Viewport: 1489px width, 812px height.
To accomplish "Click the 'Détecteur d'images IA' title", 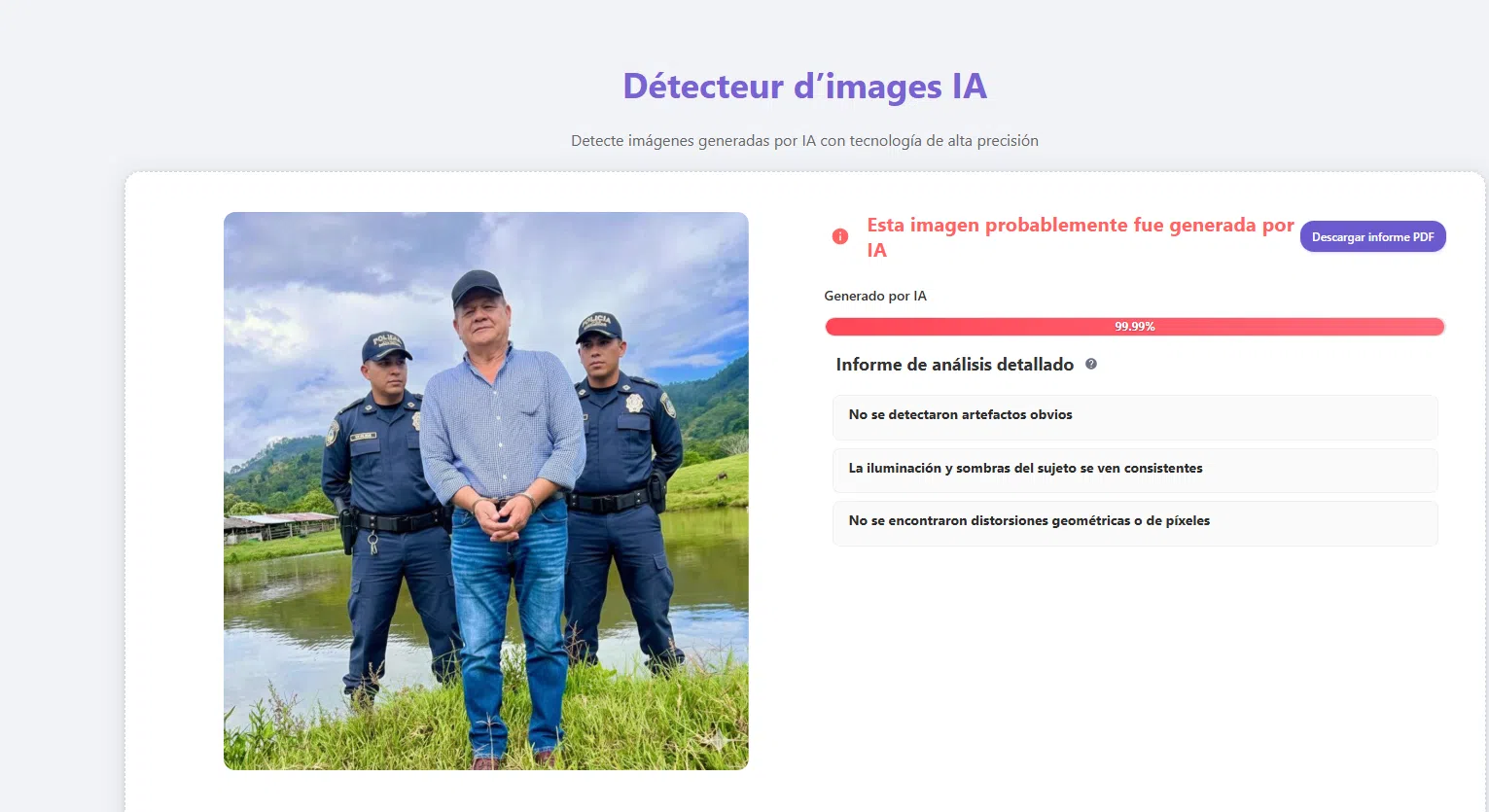I will [804, 87].
